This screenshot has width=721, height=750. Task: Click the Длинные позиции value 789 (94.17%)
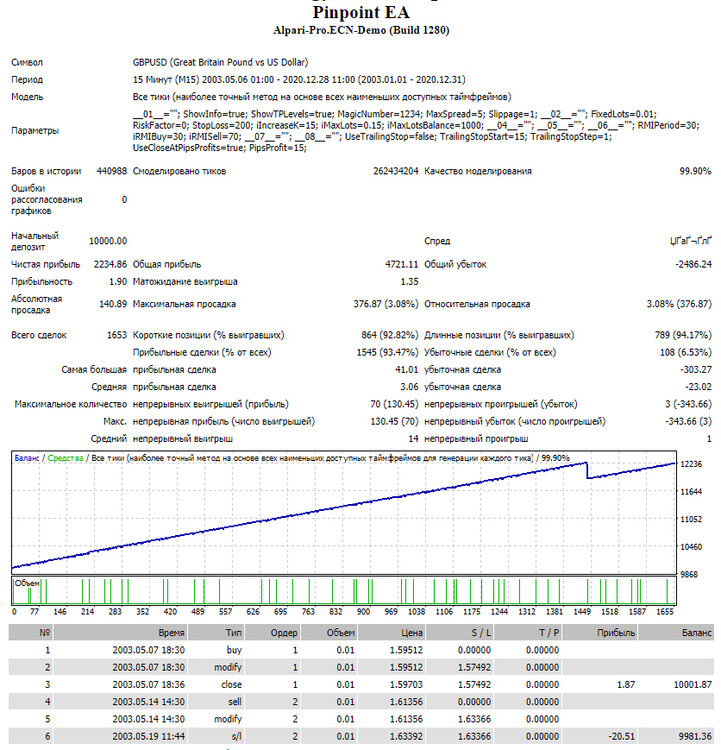point(683,335)
